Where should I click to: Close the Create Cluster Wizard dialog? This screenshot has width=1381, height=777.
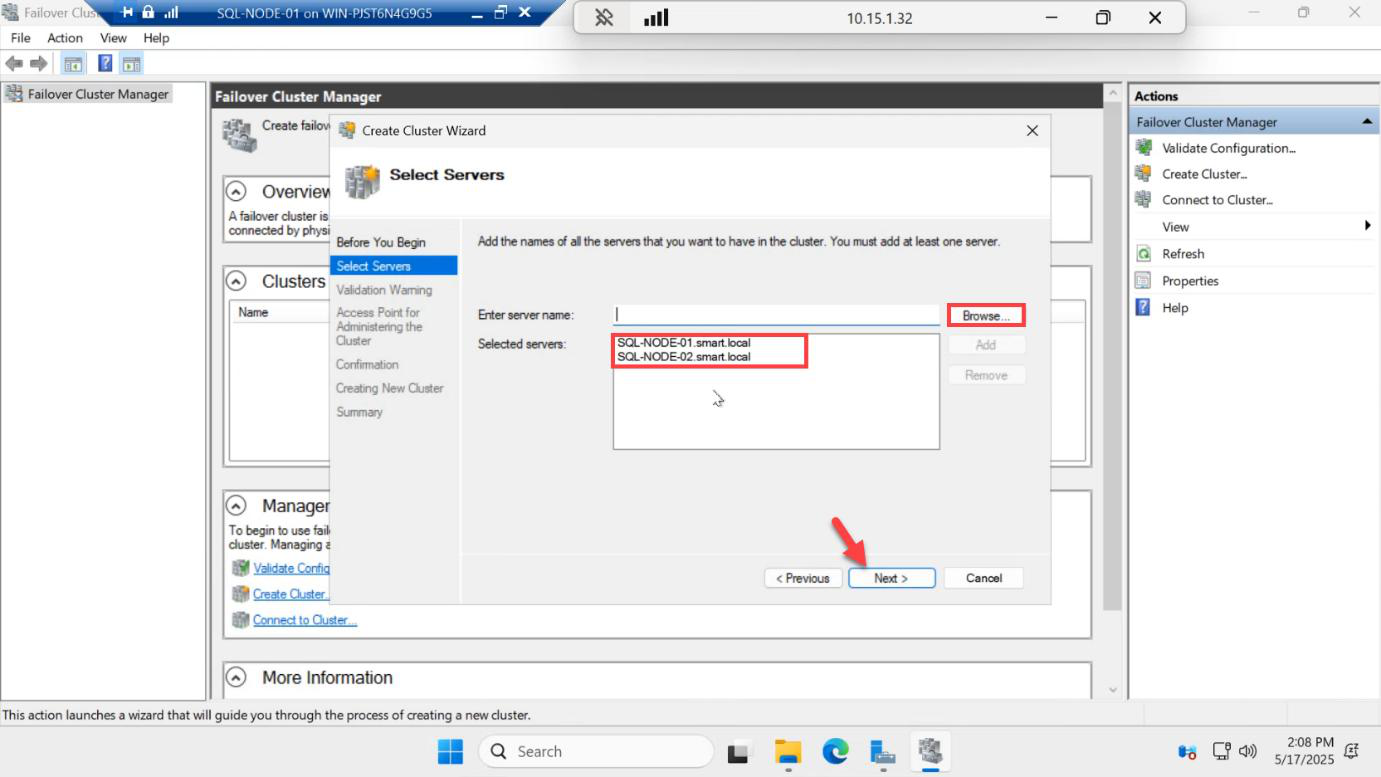pyautogui.click(x=1032, y=130)
